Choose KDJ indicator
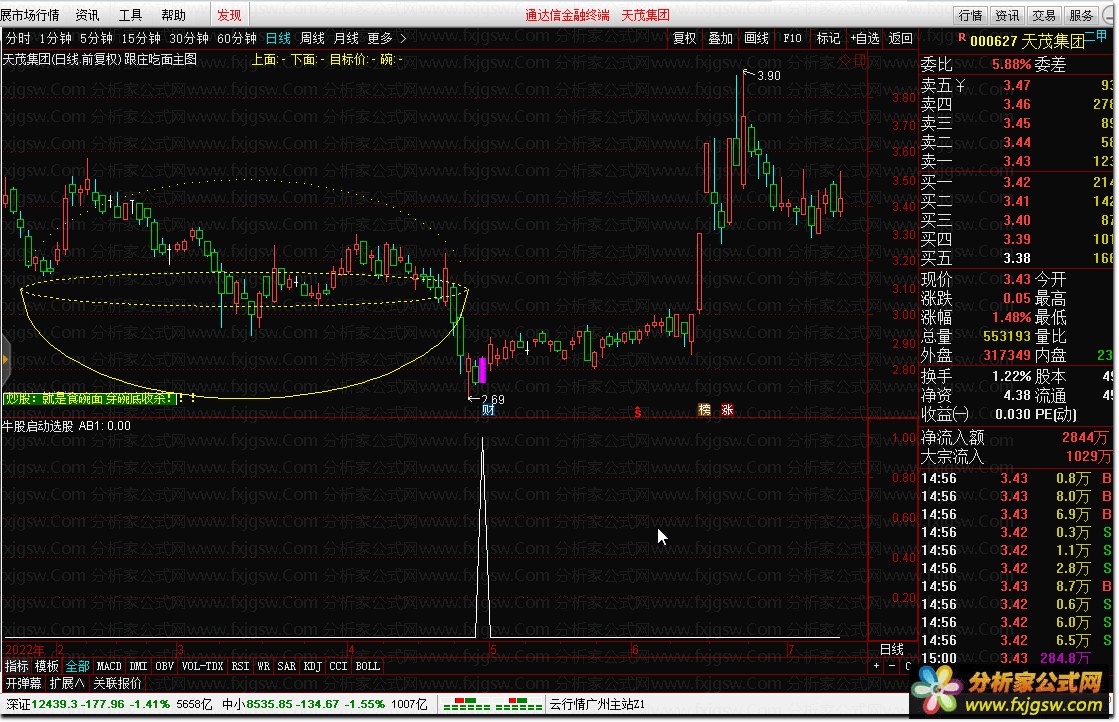 (x=313, y=666)
